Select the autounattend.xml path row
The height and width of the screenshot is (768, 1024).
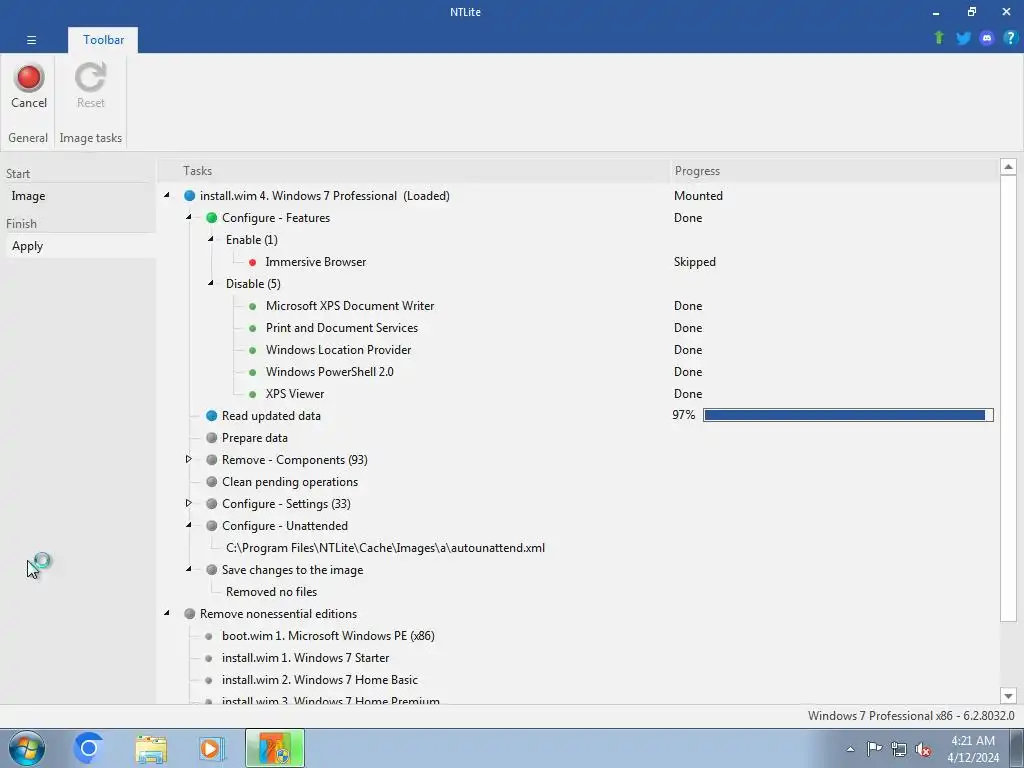[385, 548]
